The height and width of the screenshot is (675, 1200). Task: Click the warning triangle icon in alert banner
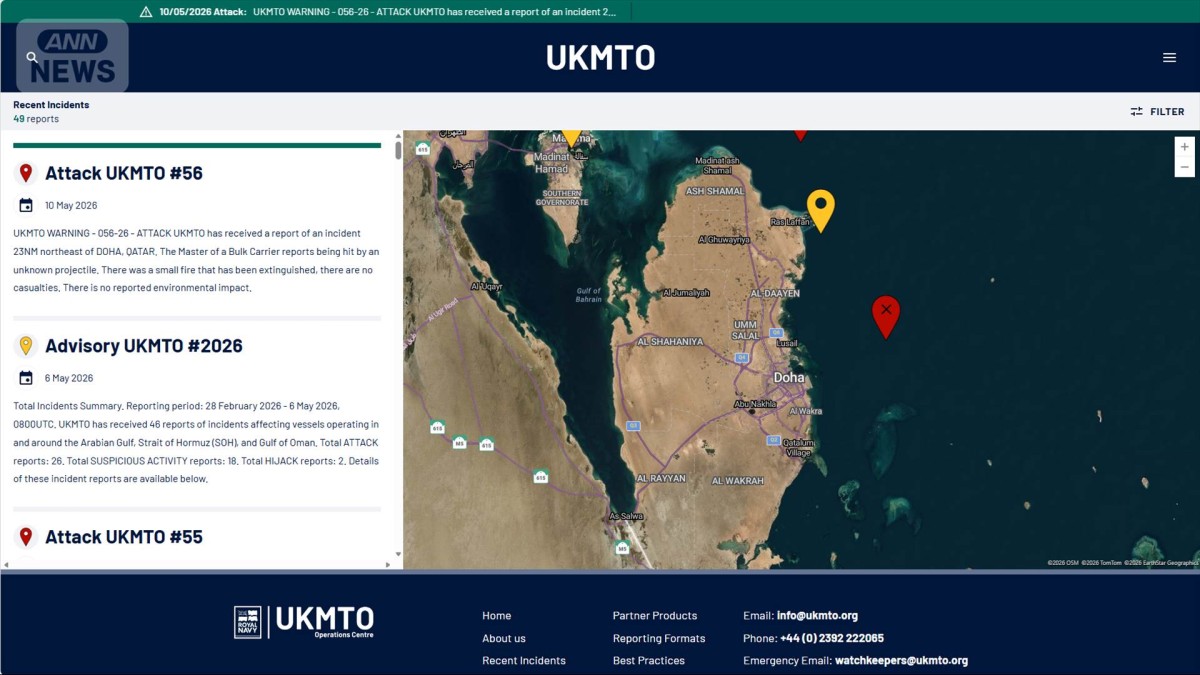coord(146,12)
